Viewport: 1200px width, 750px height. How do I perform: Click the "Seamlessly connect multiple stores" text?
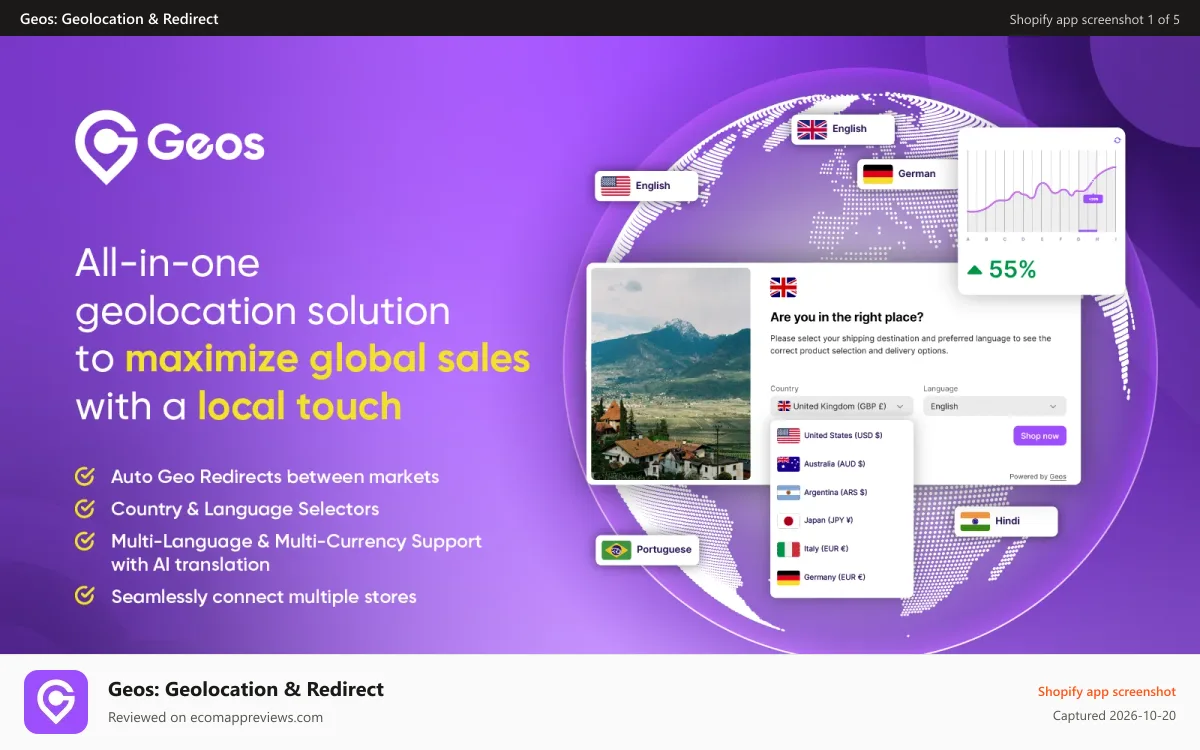264,597
